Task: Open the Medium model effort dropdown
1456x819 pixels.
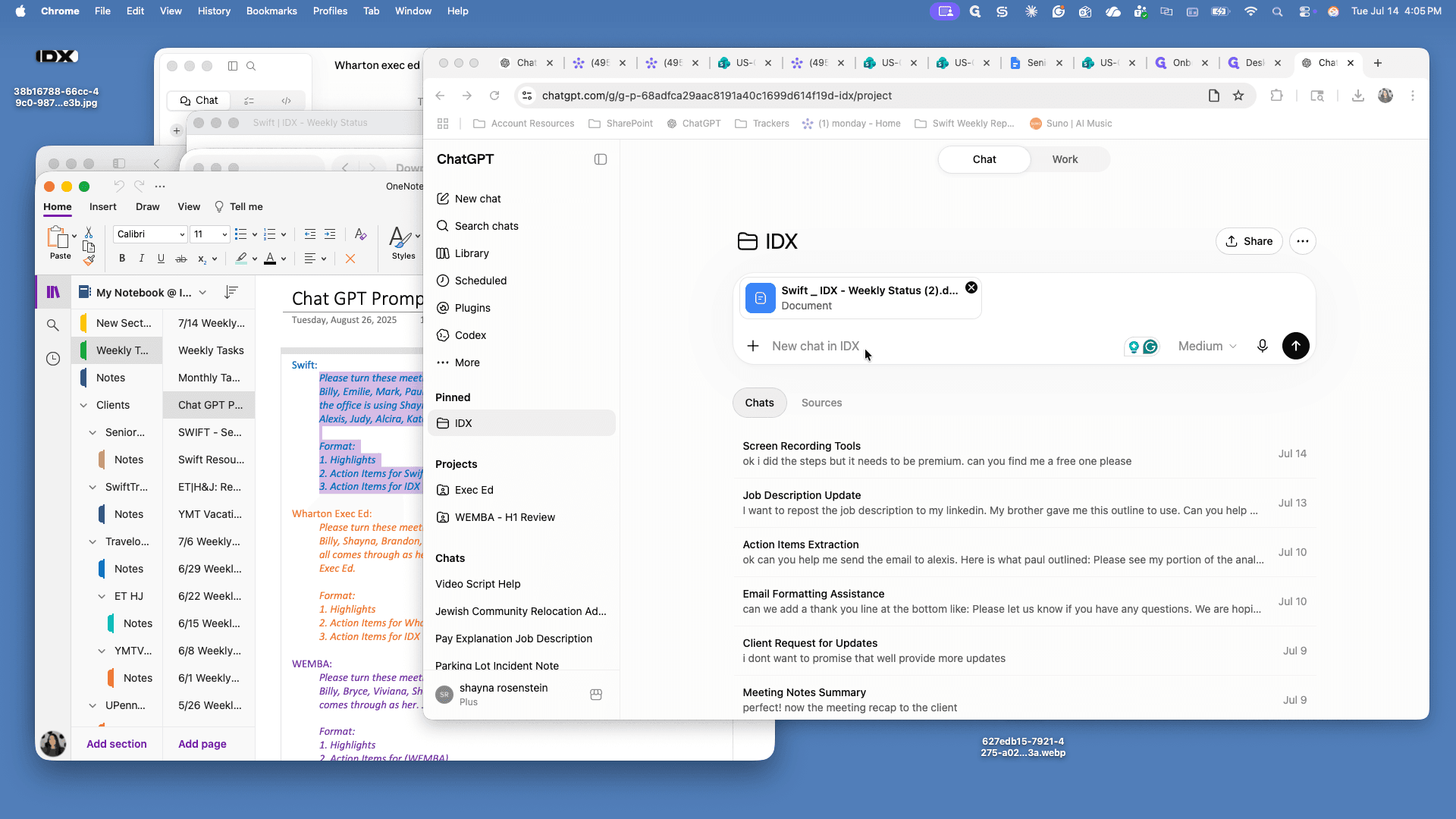Action: [1207, 346]
